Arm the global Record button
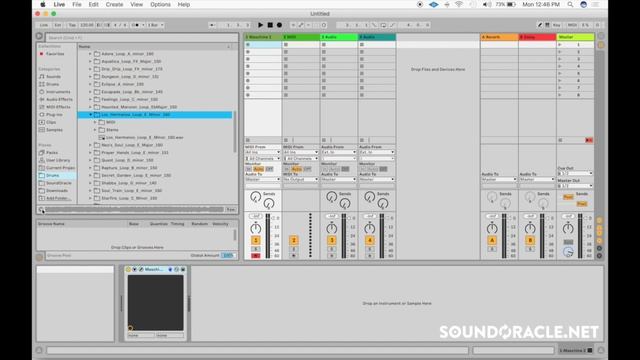The height and width of the screenshot is (360, 640). click(279, 25)
